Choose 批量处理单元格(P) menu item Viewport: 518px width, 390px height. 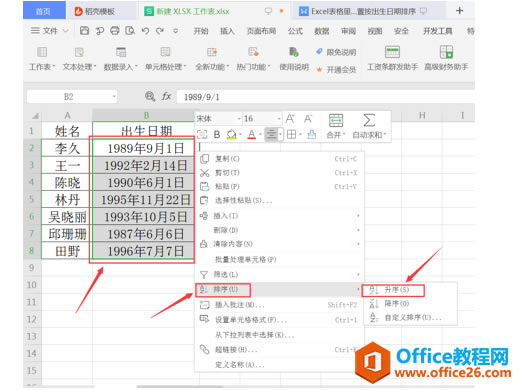click(279, 259)
